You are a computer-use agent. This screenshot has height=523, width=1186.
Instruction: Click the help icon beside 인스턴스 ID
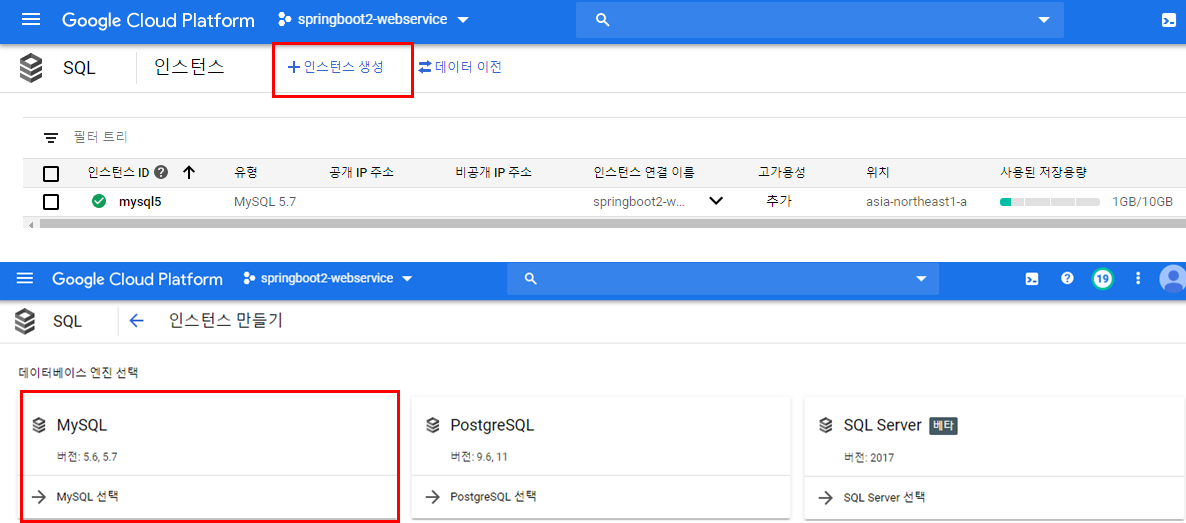[x=160, y=173]
